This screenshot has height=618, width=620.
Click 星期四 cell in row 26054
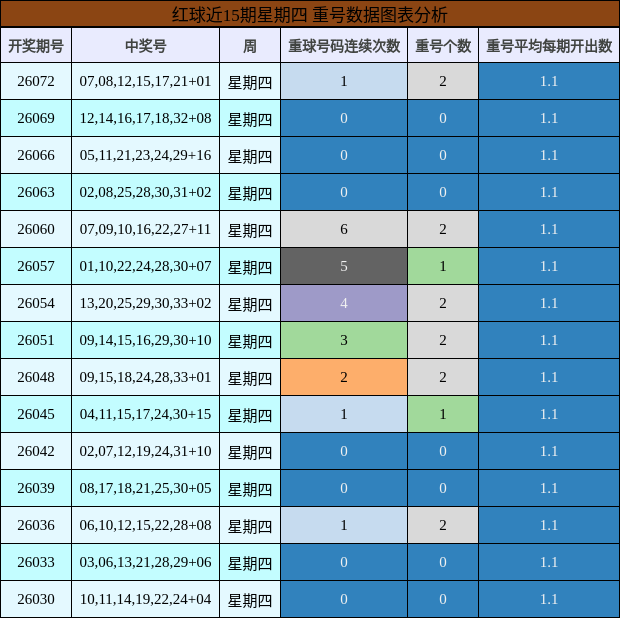coord(250,304)
